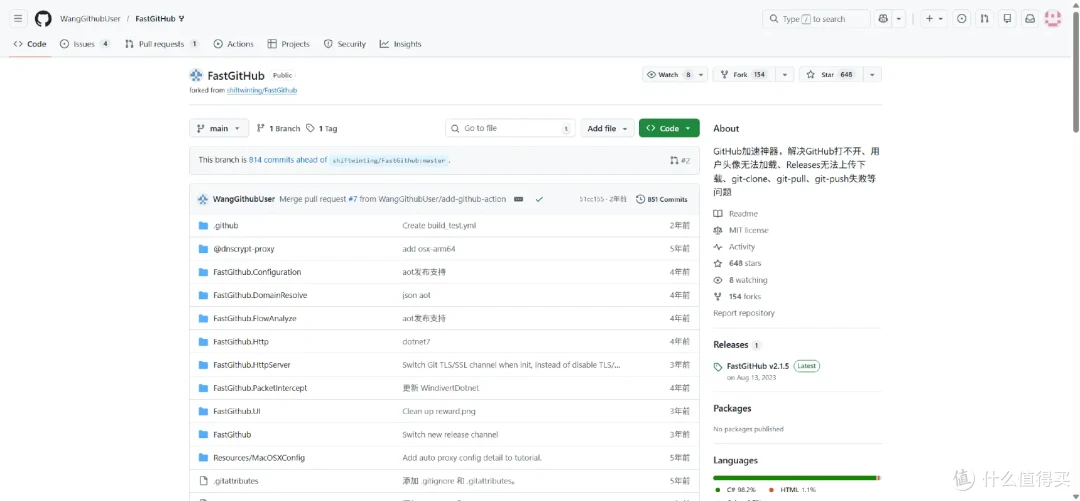Open the FastGithub.Configuration folder

coord(257,272)
